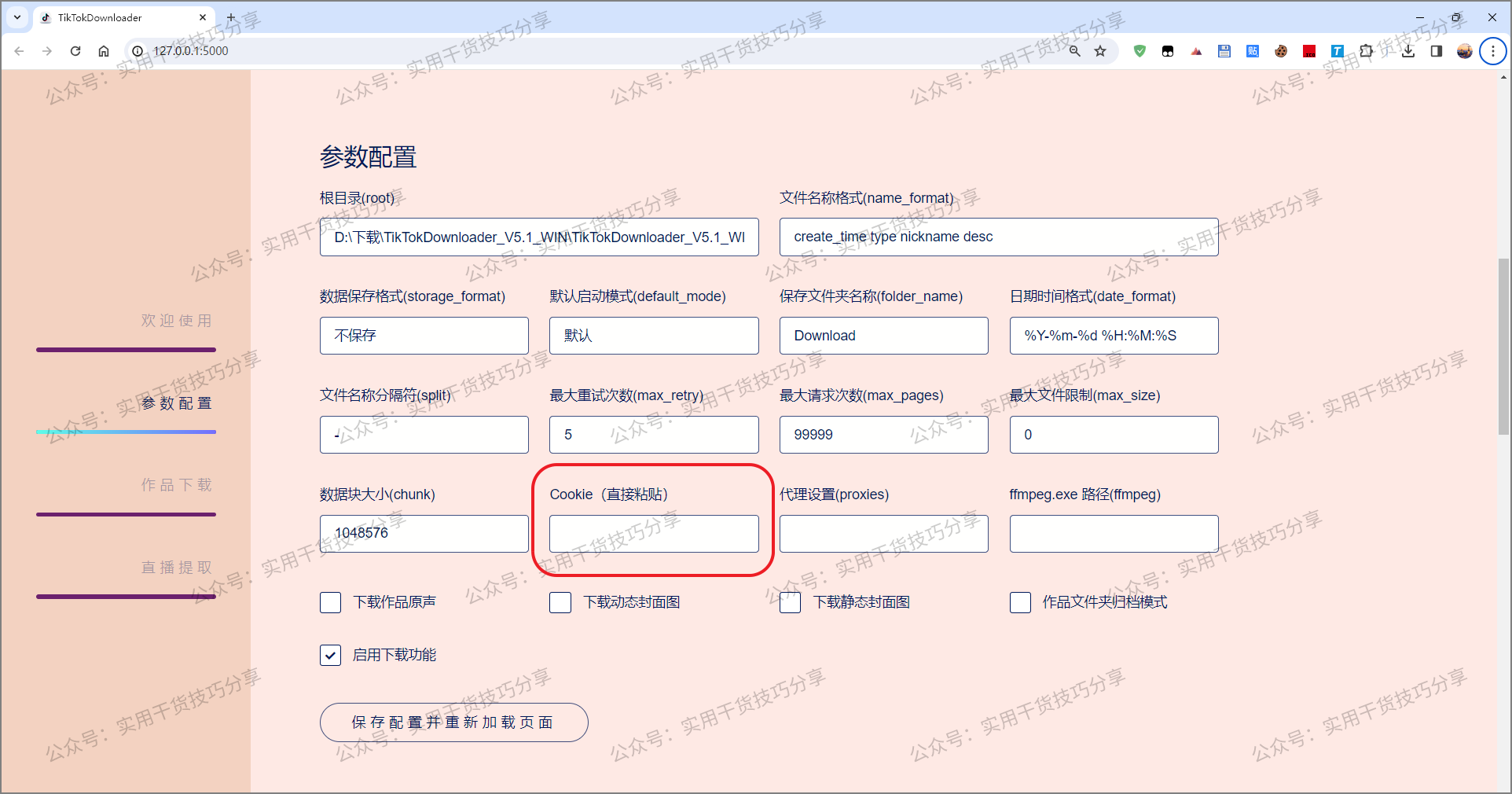The width and height of the screenshot is (1512, 794).
Task: Open the Extensions puzzle-piece icon
Action: point(1366,50)
